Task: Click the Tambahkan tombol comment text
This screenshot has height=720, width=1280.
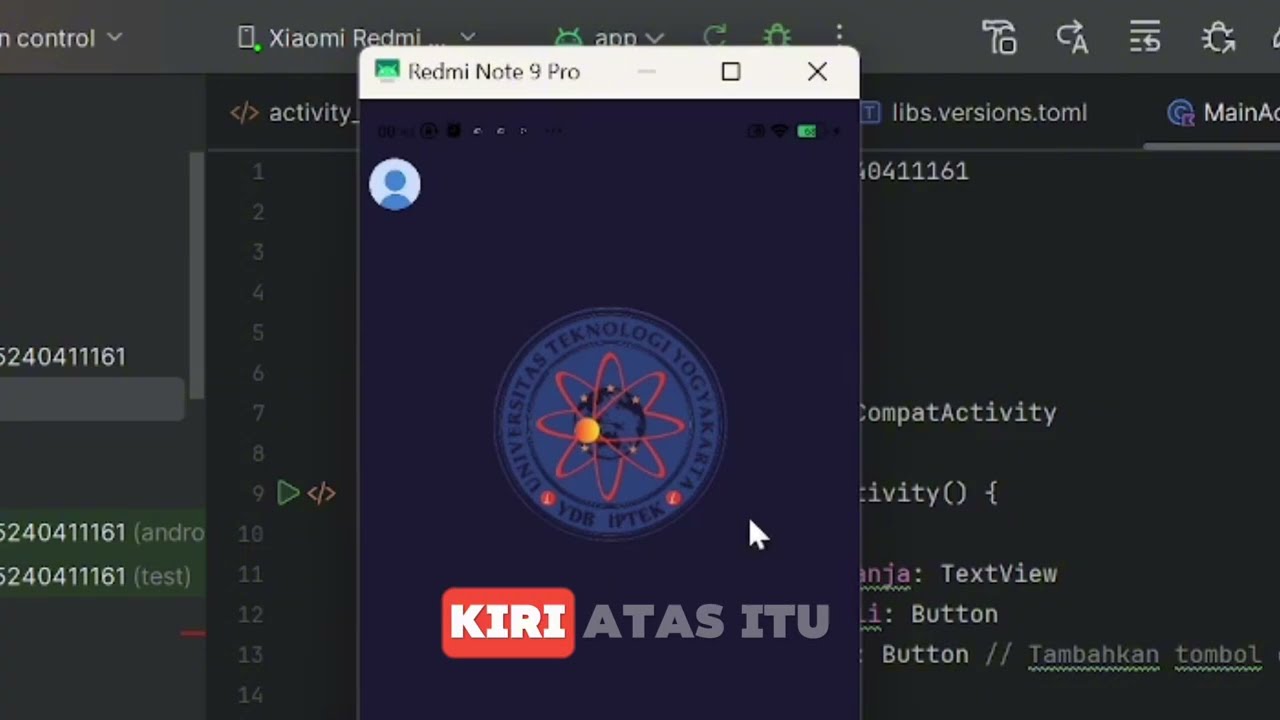Action: click(x=1145, y=655)
